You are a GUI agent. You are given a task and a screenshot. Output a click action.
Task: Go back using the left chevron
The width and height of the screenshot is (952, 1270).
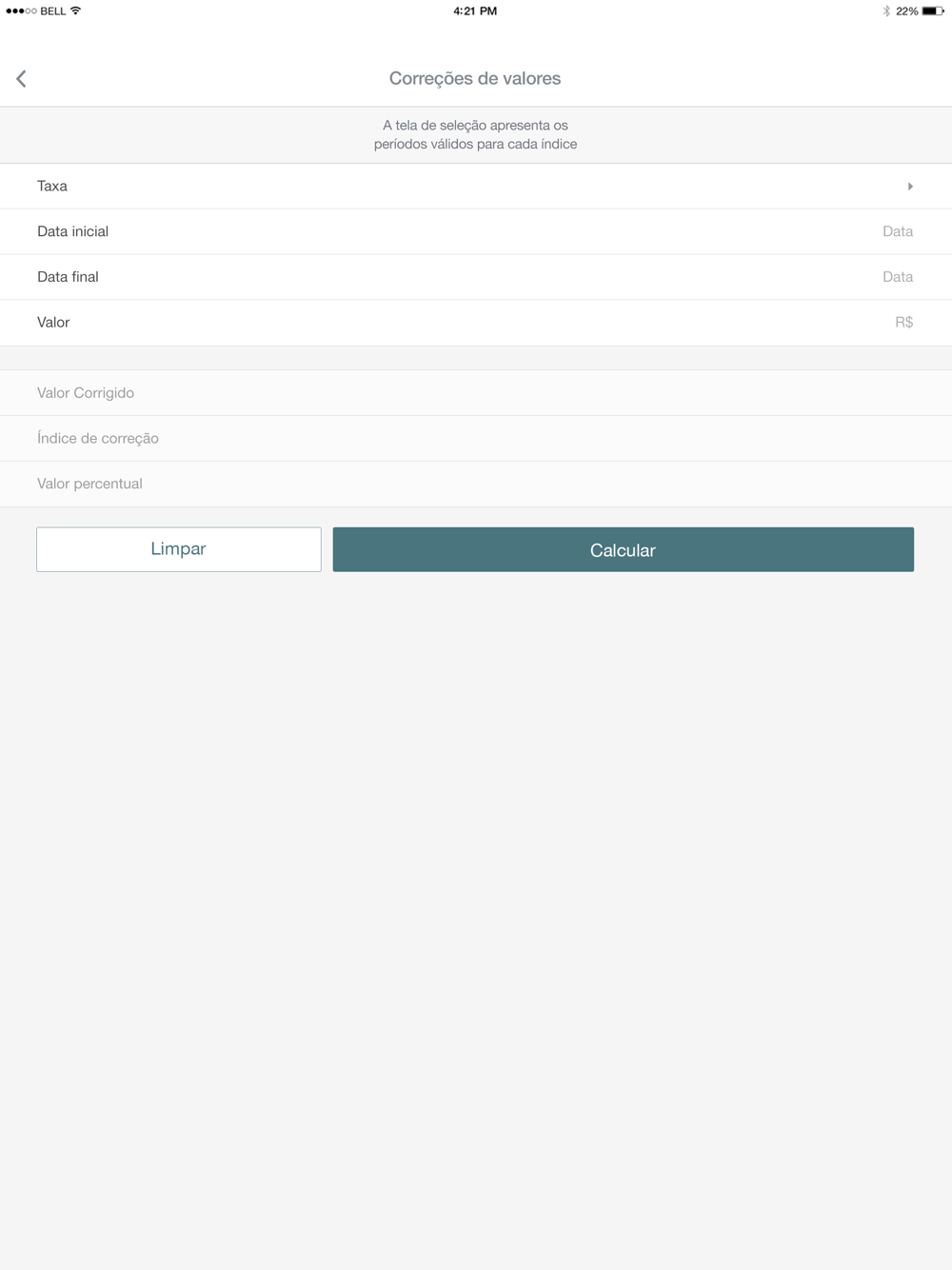tap(21, 78)
